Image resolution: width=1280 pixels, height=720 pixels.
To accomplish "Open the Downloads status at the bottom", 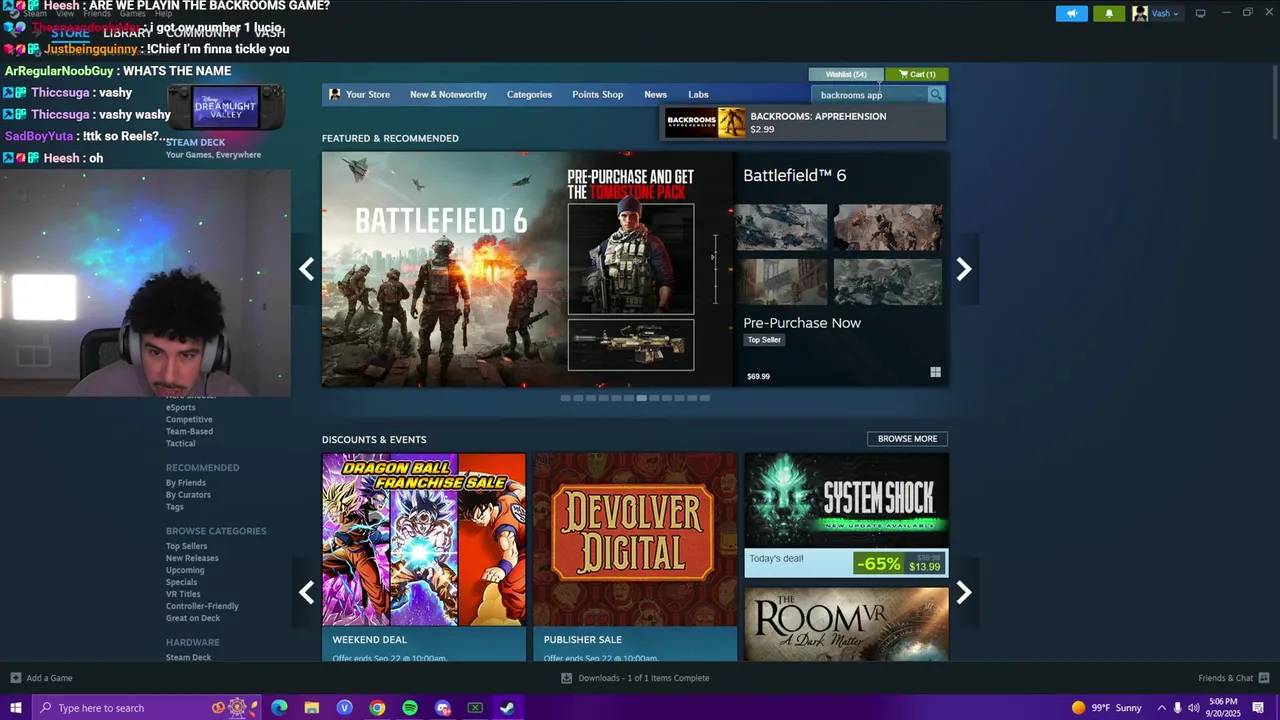I will [636, 678].
